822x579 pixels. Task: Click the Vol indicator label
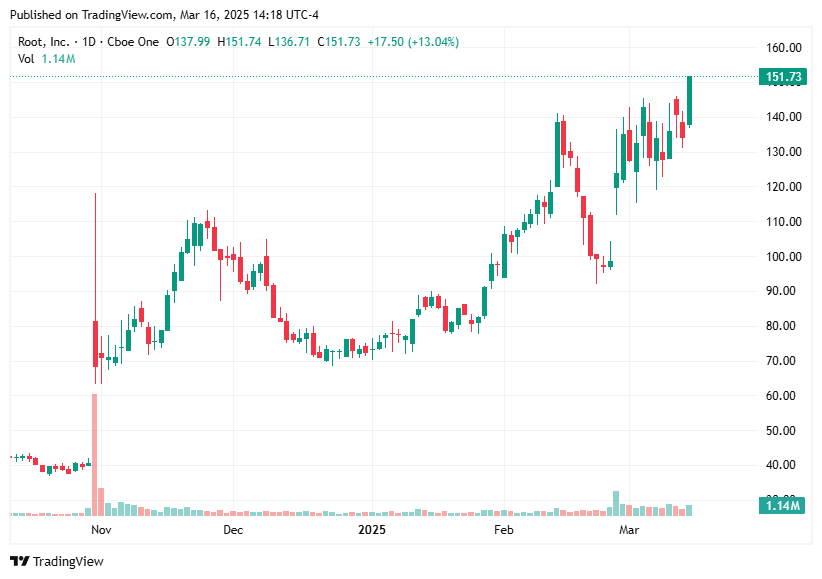26,59
